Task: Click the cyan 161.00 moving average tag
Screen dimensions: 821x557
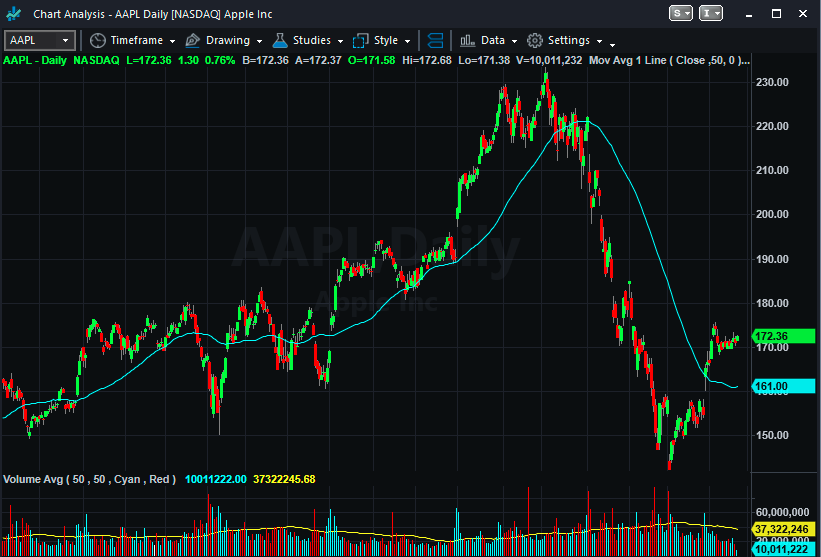Action: coord(784,386)
